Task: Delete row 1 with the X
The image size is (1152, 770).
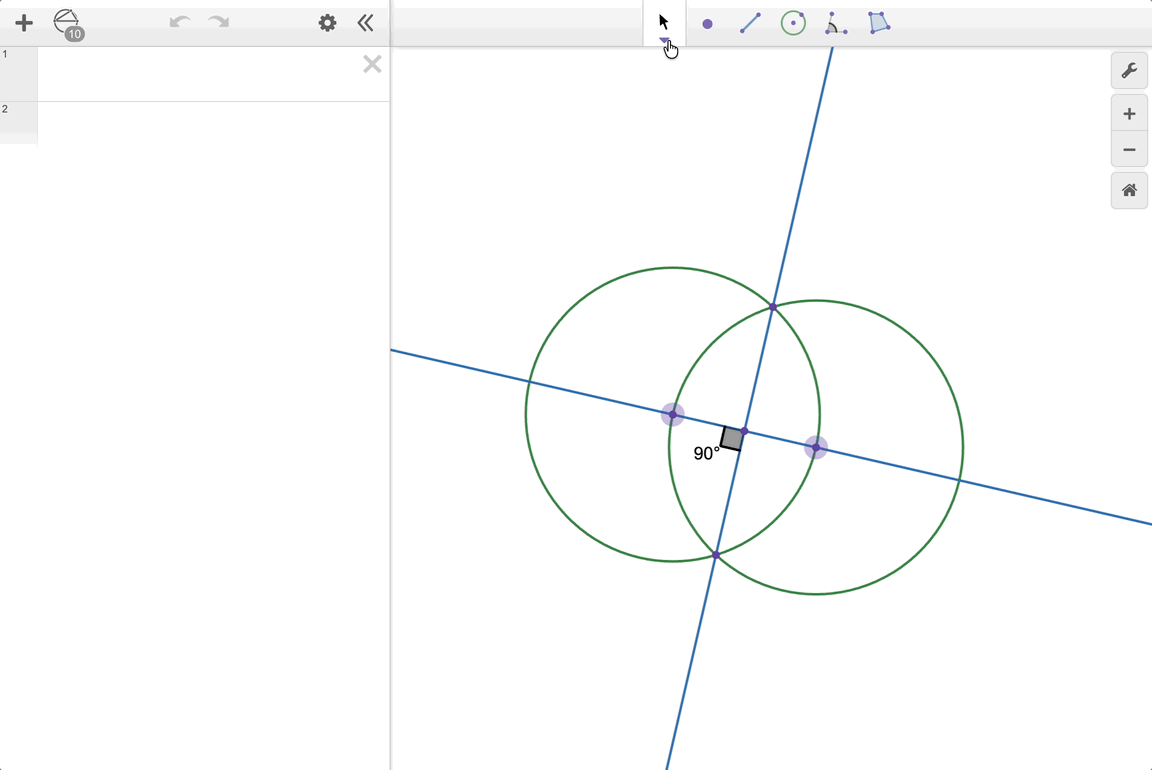Action: pyautogui.click(x=372, y=64)
